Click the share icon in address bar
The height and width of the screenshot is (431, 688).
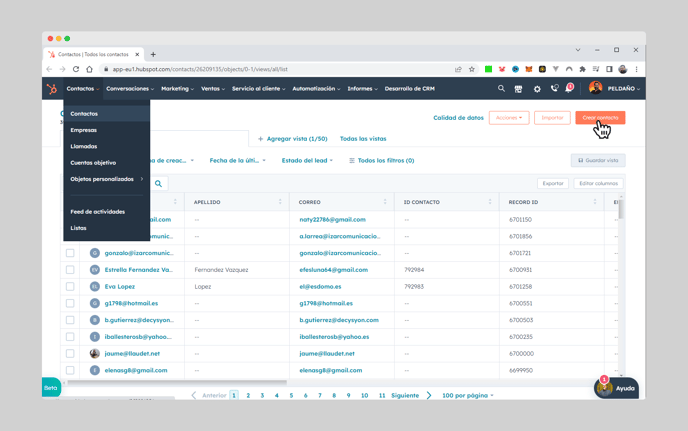pos(458,69)
